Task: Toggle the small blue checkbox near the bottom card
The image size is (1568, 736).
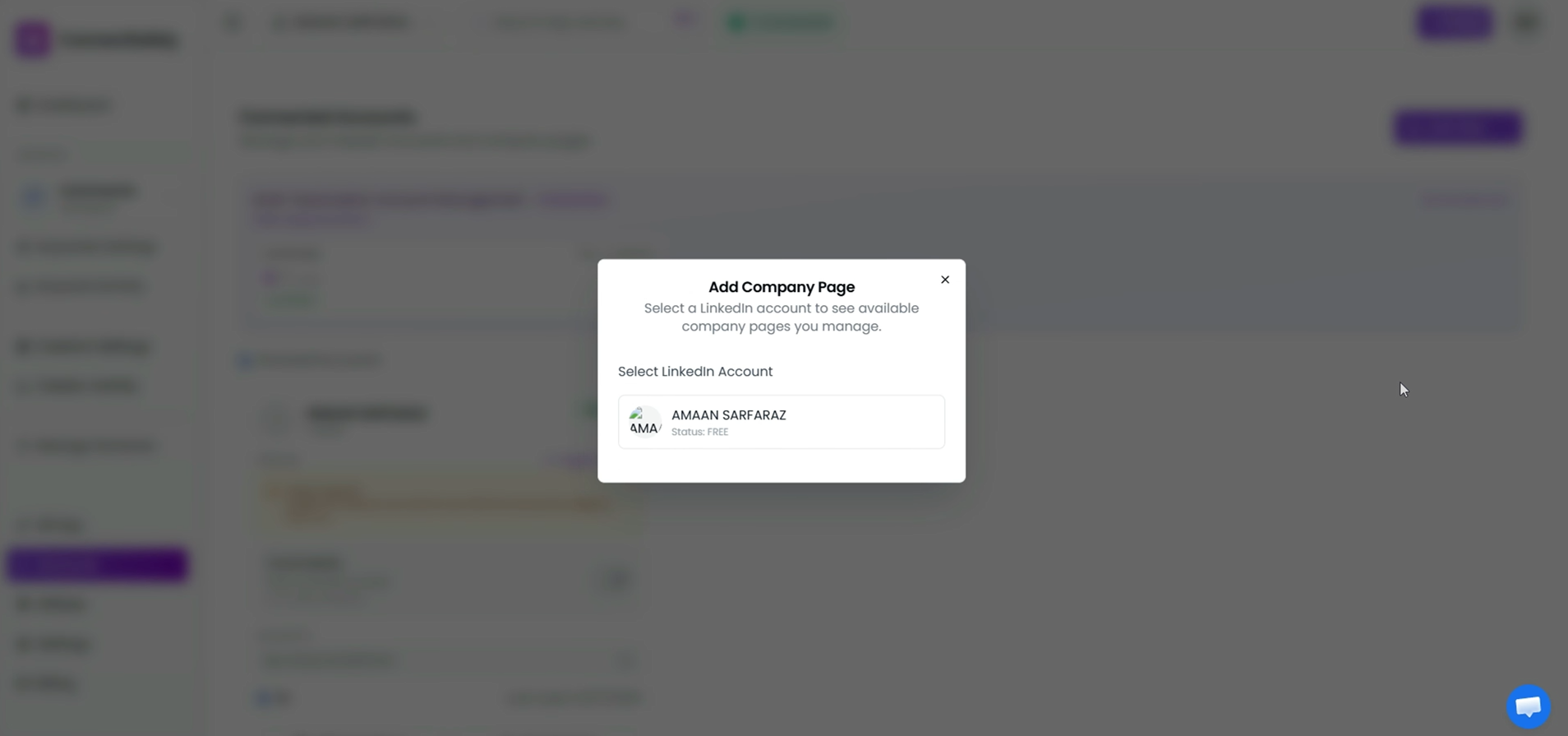Action: [261, 697]
